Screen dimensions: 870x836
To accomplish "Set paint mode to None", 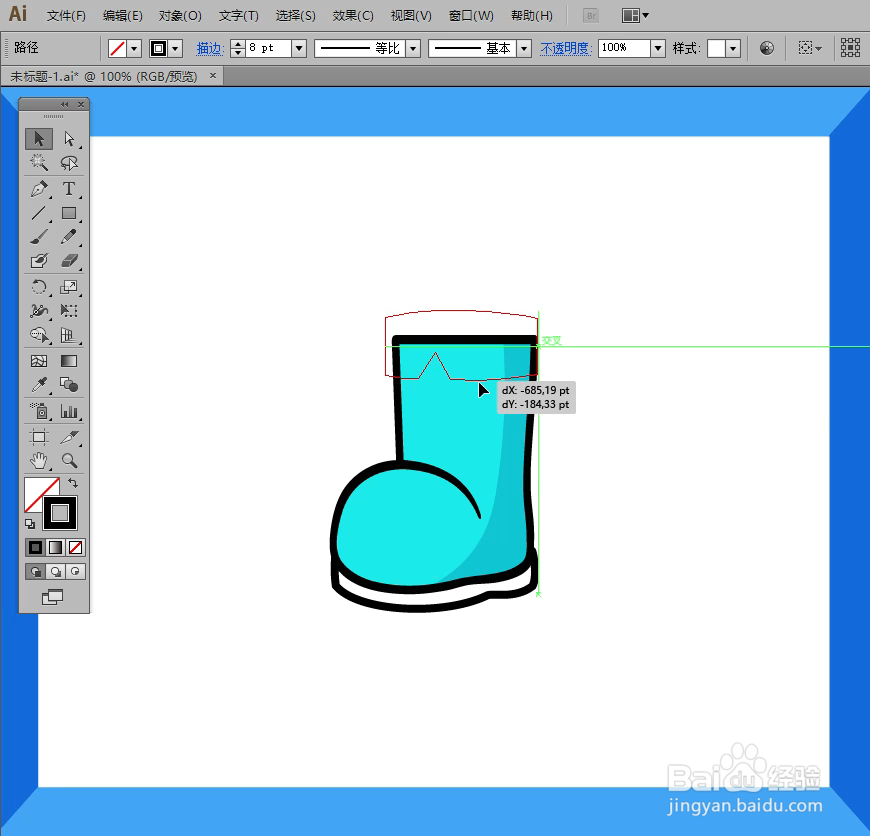I will click(x=75, y=548).
